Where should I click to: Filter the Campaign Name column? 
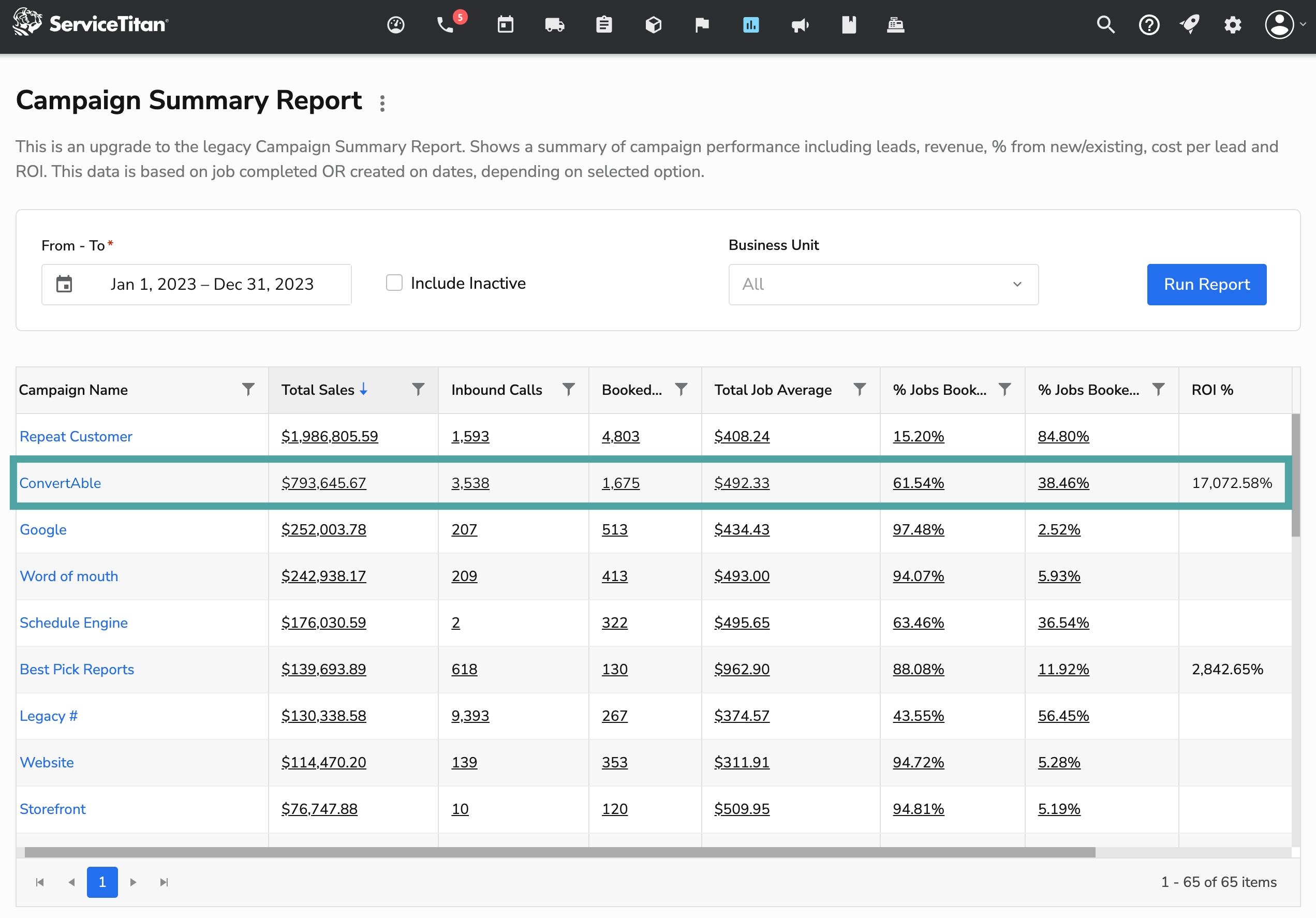(x=248, y=390)
